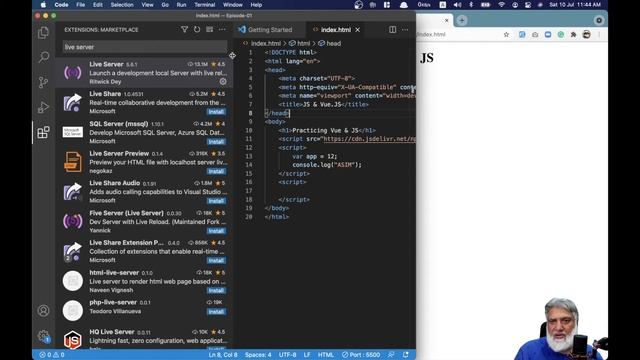Open the Accounts icon in activity bar
Image resolution: width=640 pixels, height=360 pixels.
(43, 311)
